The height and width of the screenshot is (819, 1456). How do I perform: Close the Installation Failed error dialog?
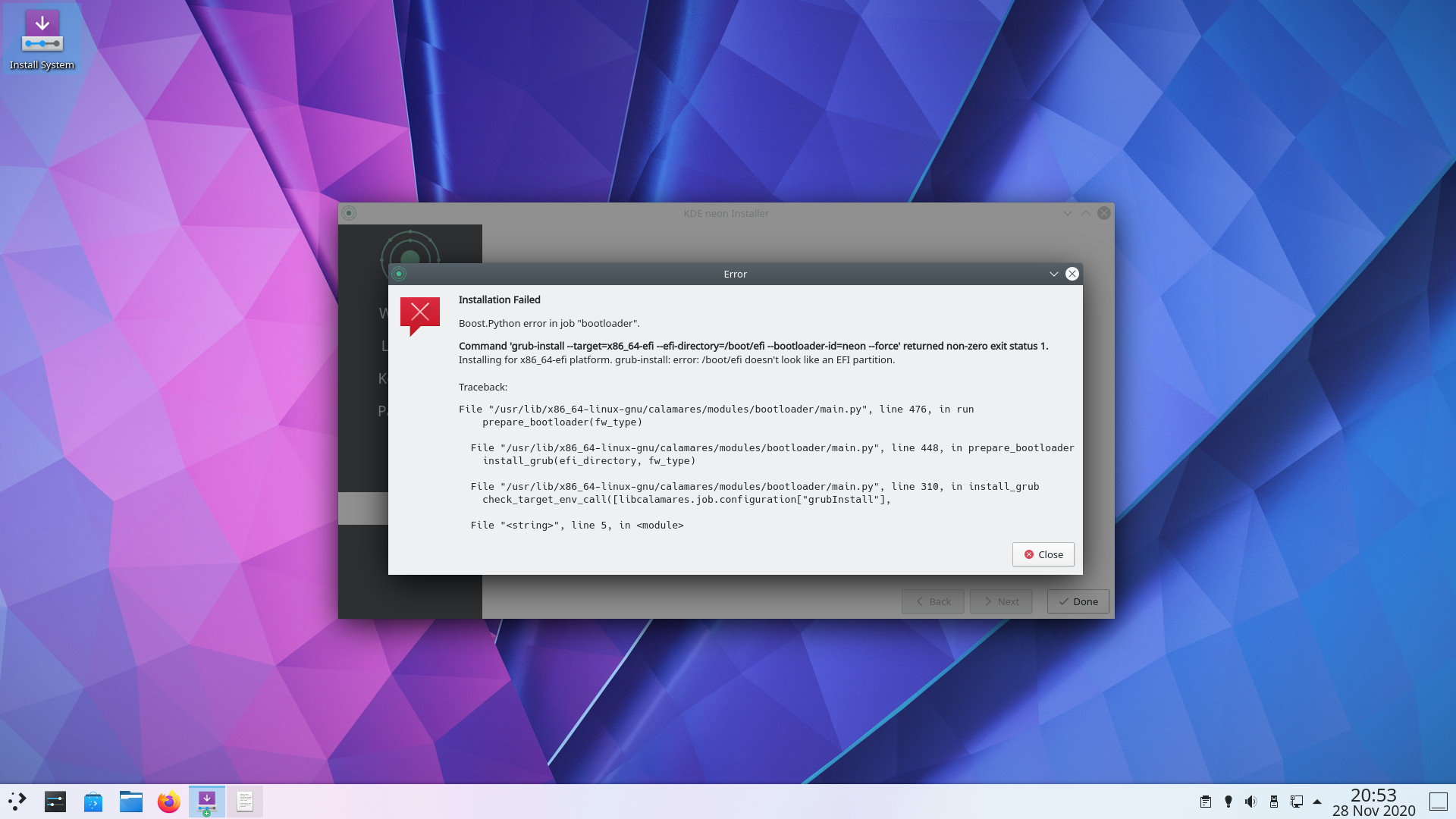1043,554
